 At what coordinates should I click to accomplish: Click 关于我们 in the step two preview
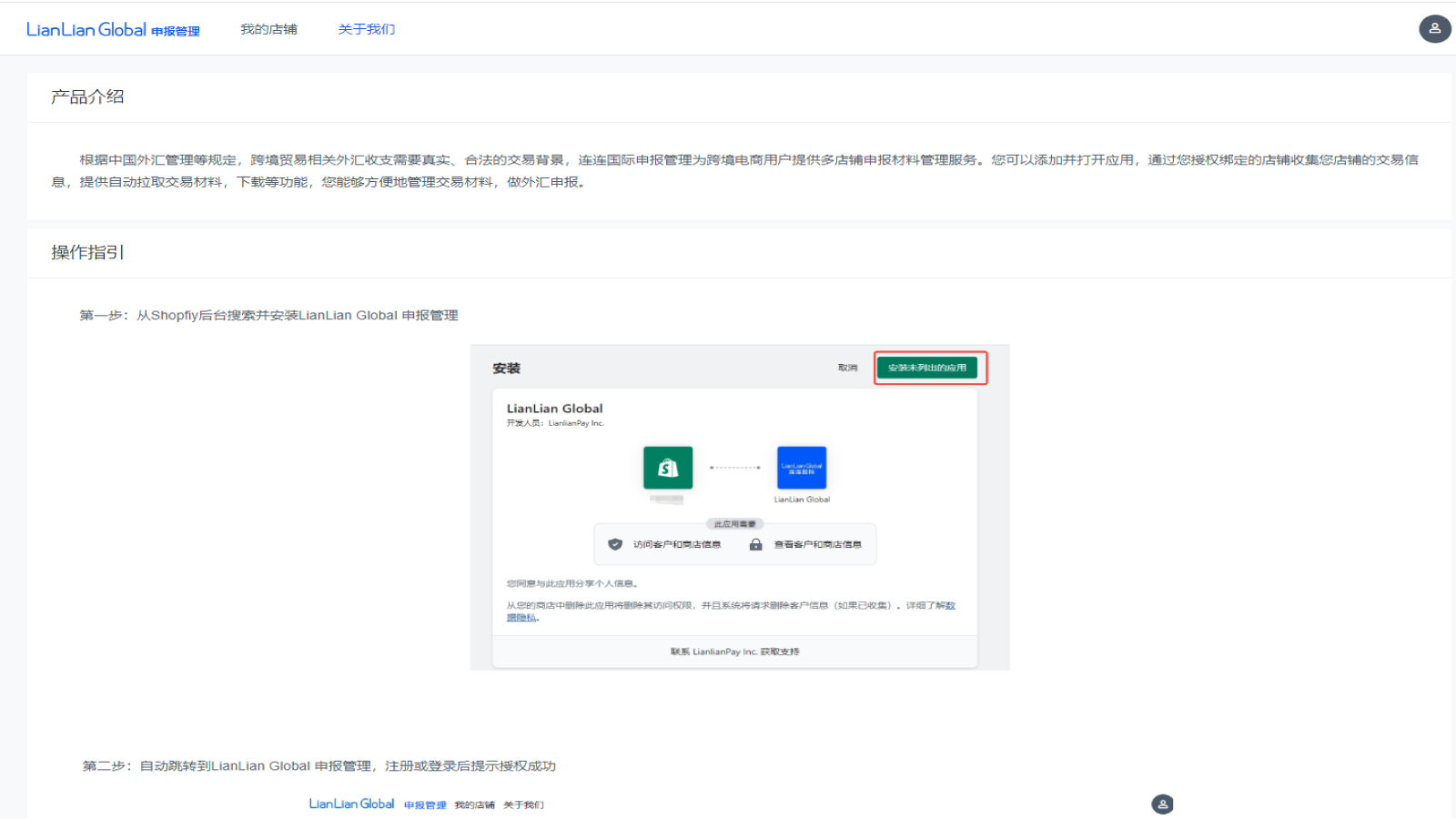(524, 805)
